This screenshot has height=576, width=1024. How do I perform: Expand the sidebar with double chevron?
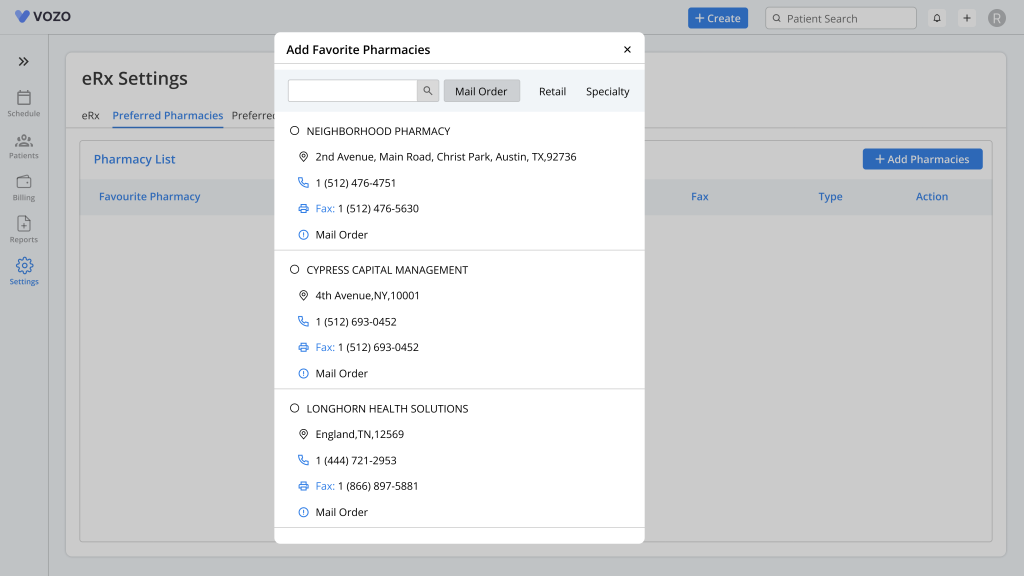point(24,62)
